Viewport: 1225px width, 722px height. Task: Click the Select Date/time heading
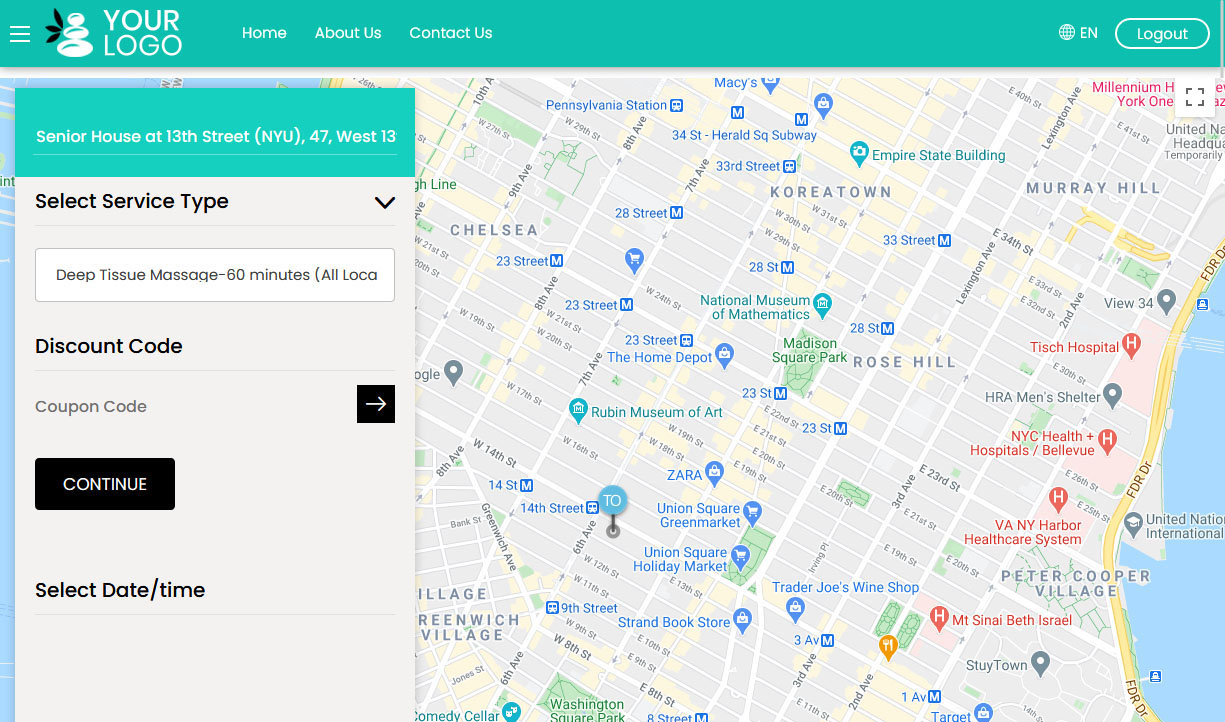[120, 590]
